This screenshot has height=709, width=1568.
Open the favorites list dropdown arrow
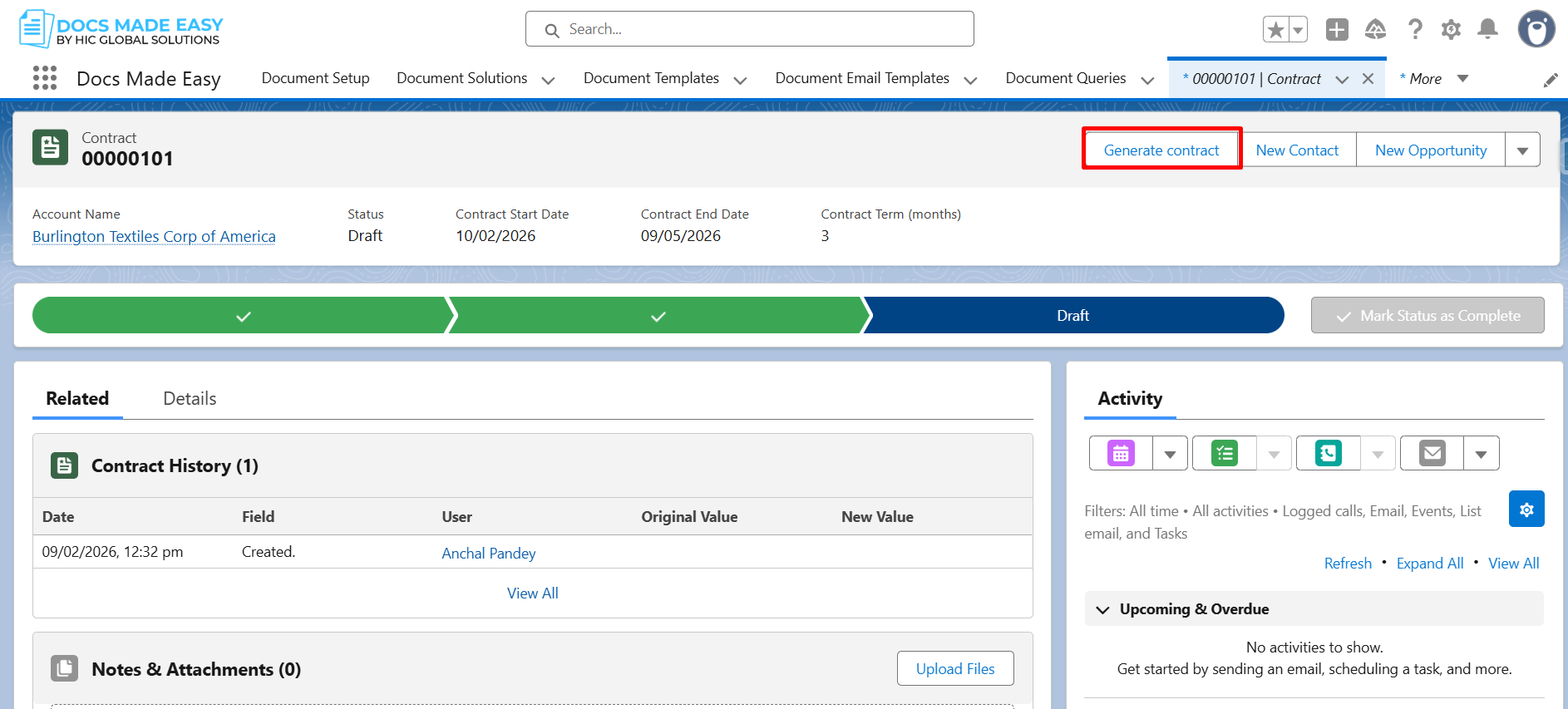pyautogui.click(x=1298, y=30)
